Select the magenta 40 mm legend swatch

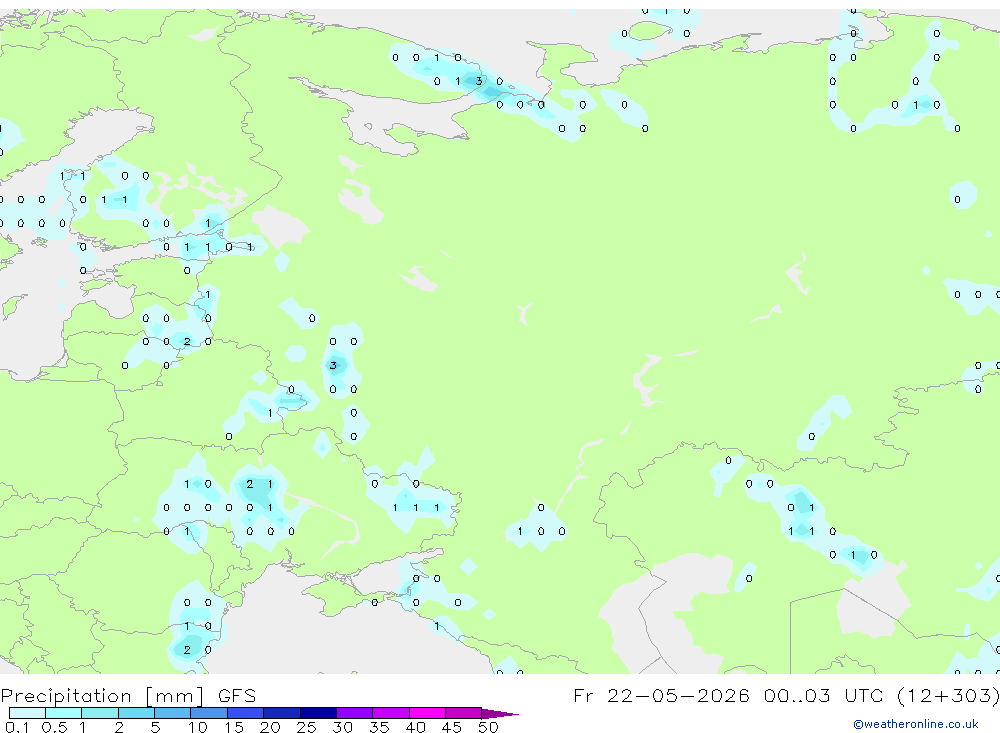(x=427, y=713)
